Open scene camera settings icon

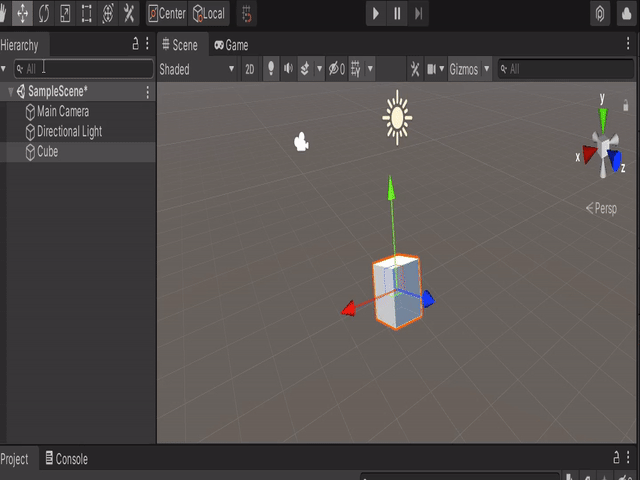(432, 69)
